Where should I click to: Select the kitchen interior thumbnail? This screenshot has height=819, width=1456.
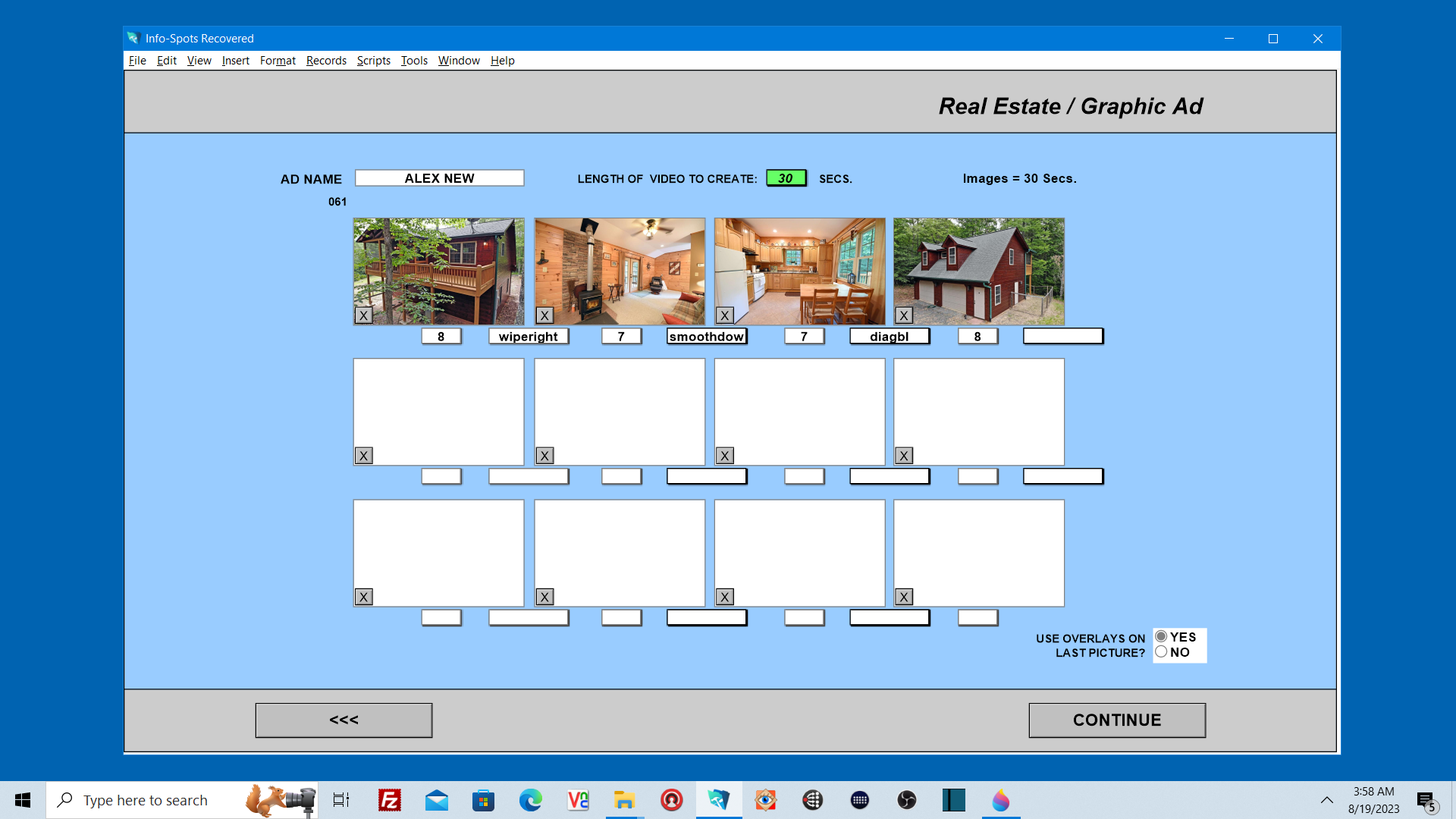[799, 271]
